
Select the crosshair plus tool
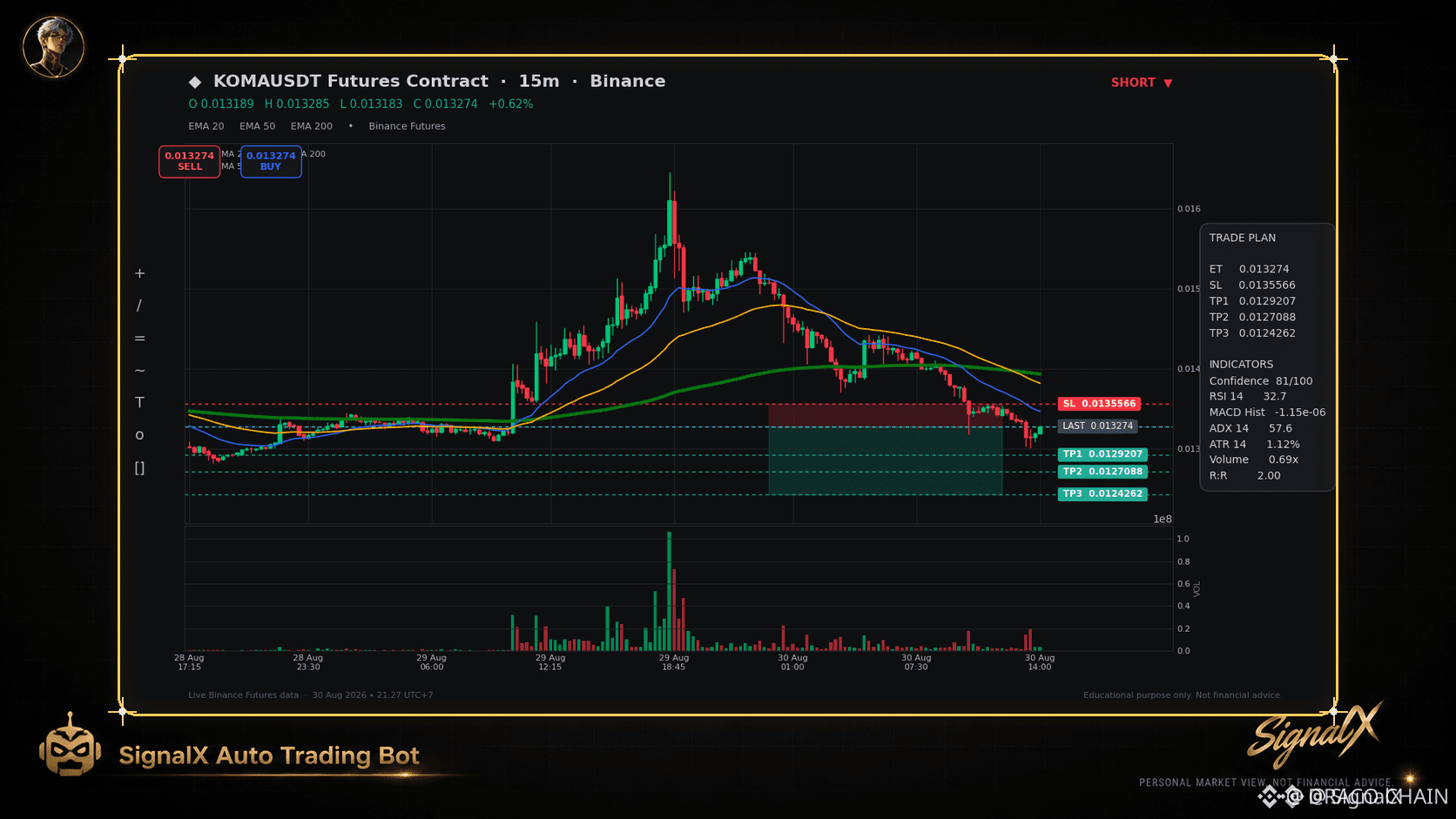pos(139,273)
